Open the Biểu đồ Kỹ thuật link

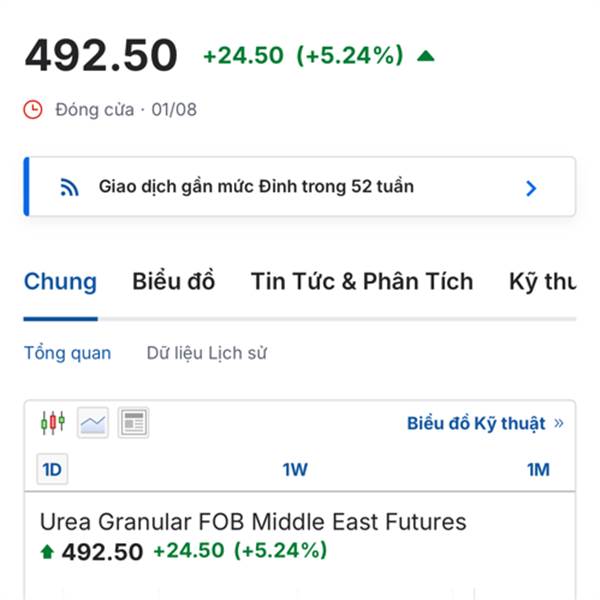click(x=476, y=424)
